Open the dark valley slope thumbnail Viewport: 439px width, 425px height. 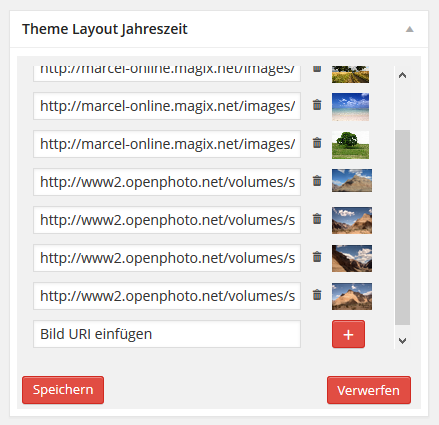[x=352, y=258]
